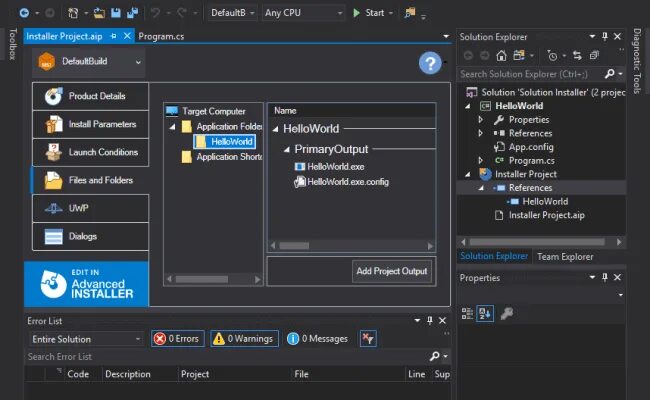Collapse the HelloWorld group in files list

pos(275,129)
